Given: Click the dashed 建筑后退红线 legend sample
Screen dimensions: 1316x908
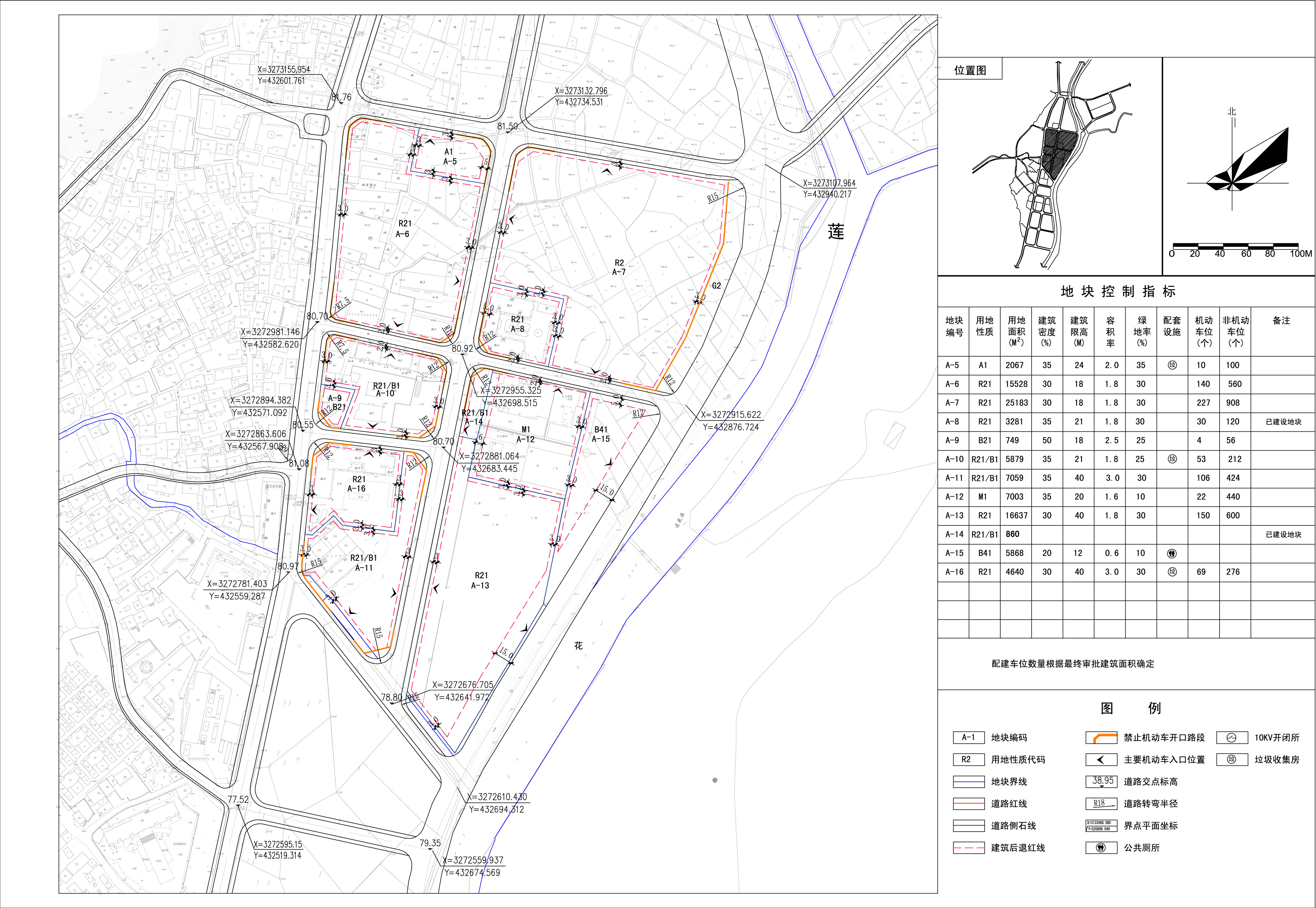Looking at the screenshot, I should (x=969, y=848).
